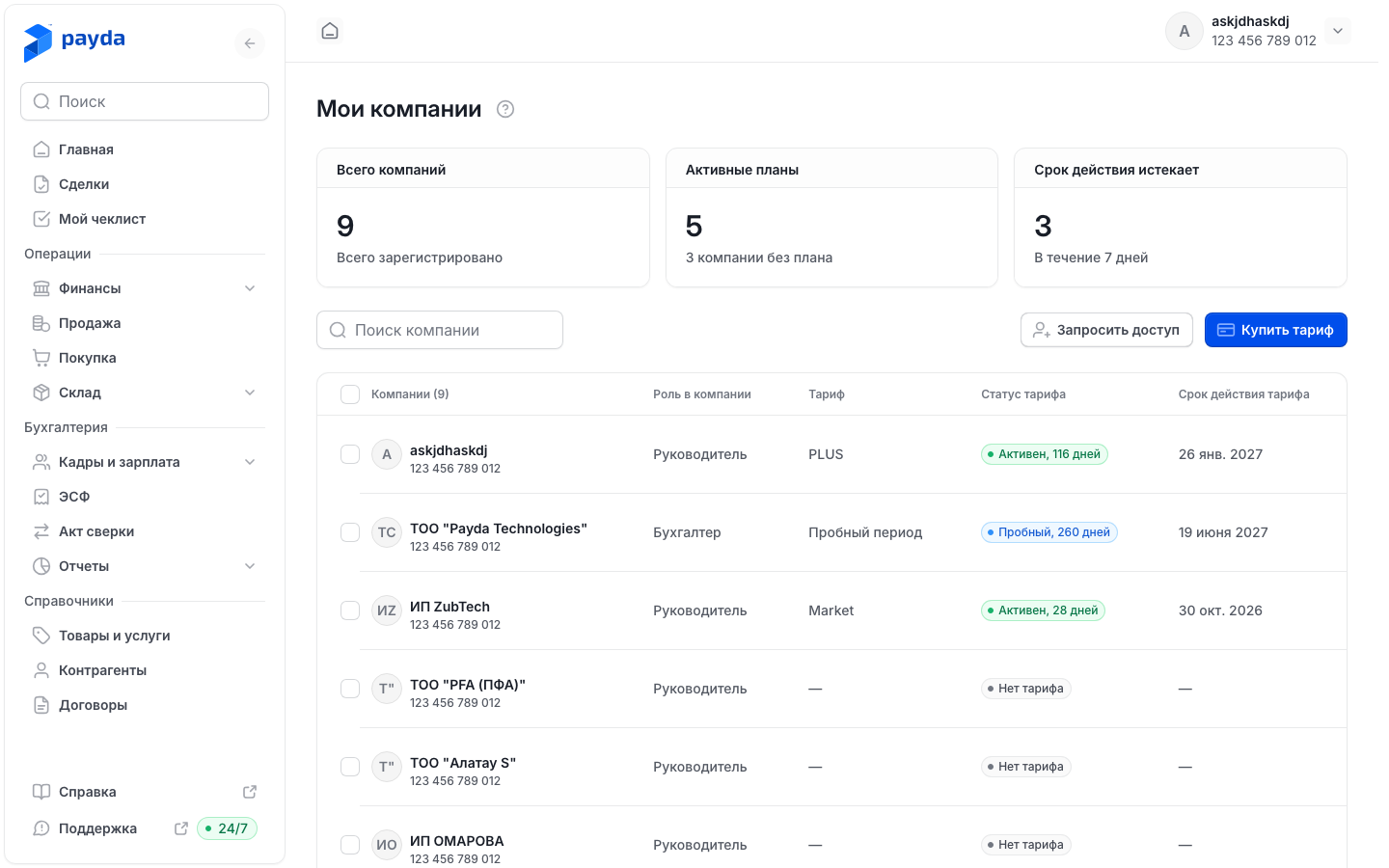The width and height of the screenshot is (1389, 868).
Task: Open the askjdhaskdj company name link
Action: 449,450
